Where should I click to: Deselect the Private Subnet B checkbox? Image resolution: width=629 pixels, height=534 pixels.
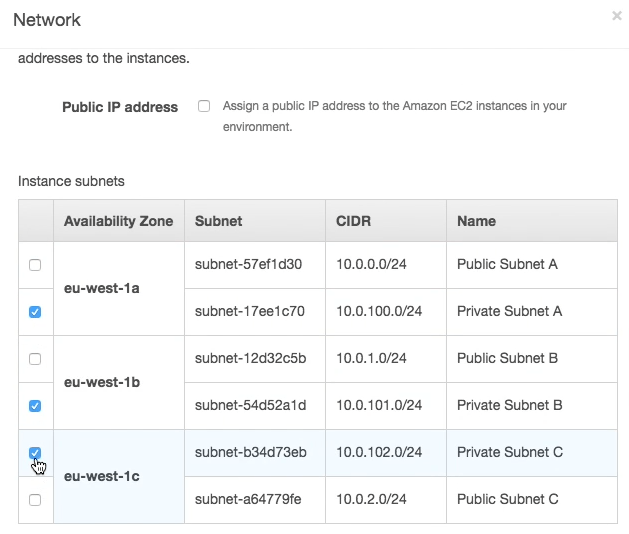pyautogui.click(x=35, y=406)
